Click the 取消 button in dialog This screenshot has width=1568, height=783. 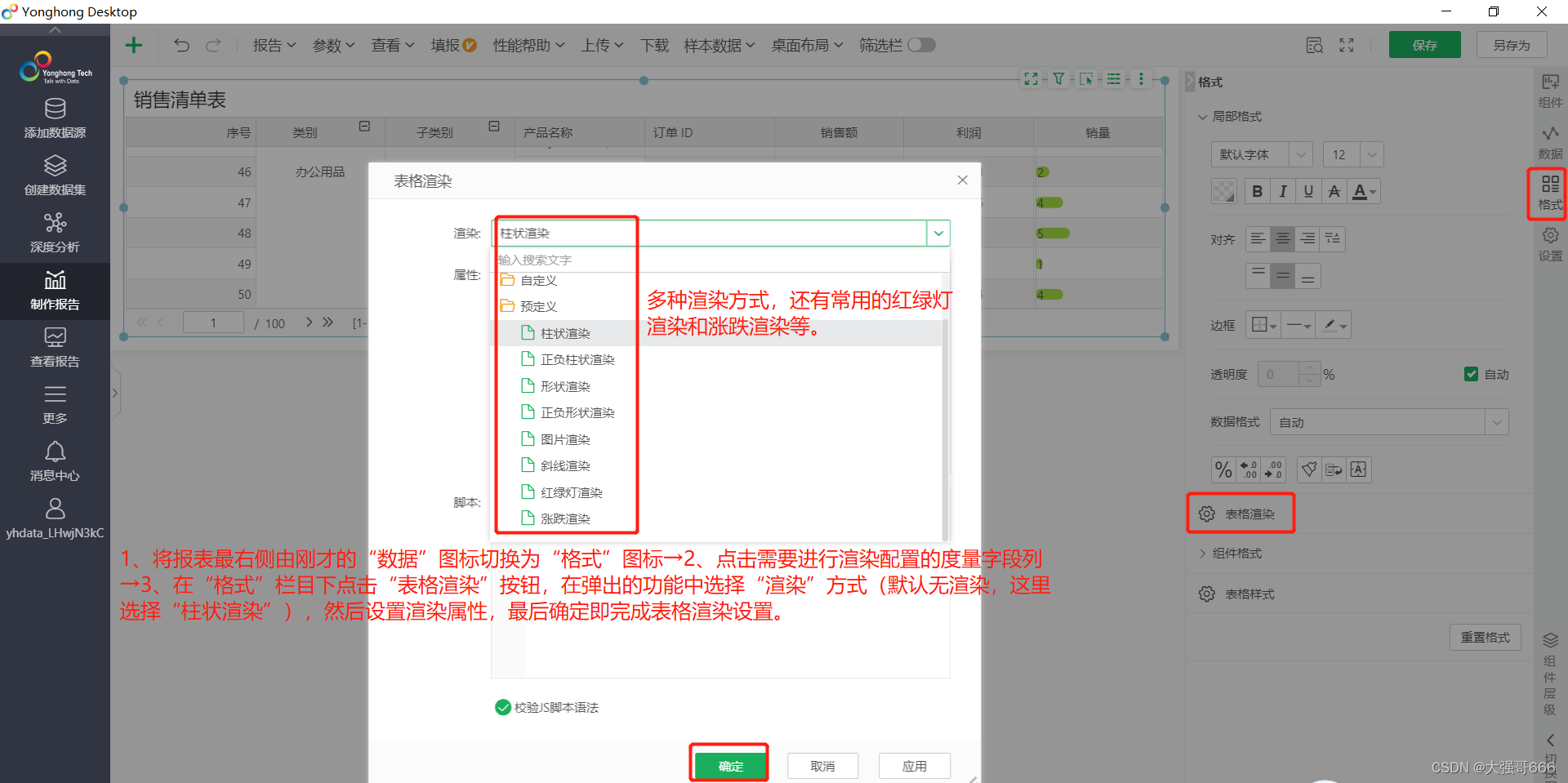[x=822, y=765]
